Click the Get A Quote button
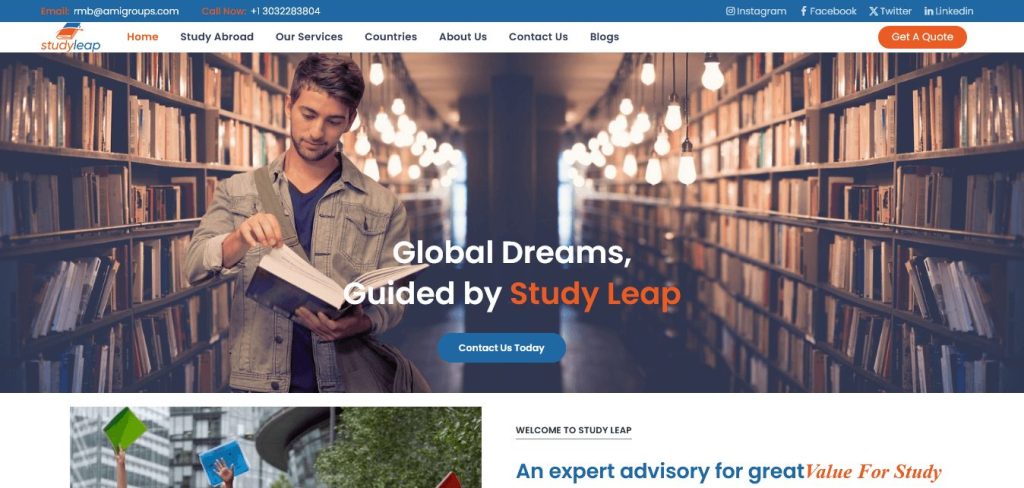1024x488 pixels. [x=922, y=37]
